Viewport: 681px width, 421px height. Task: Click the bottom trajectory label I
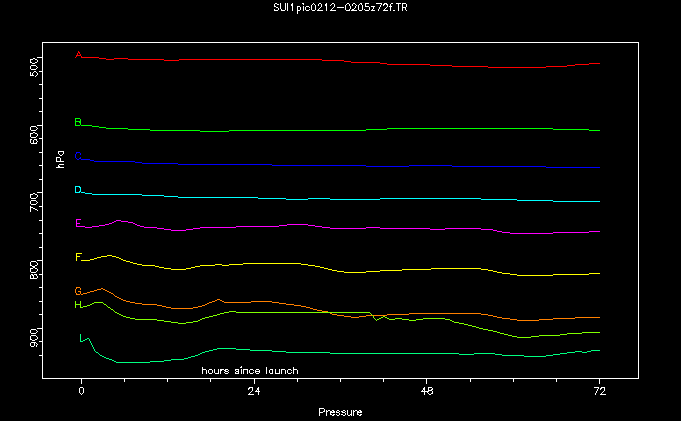81,338
